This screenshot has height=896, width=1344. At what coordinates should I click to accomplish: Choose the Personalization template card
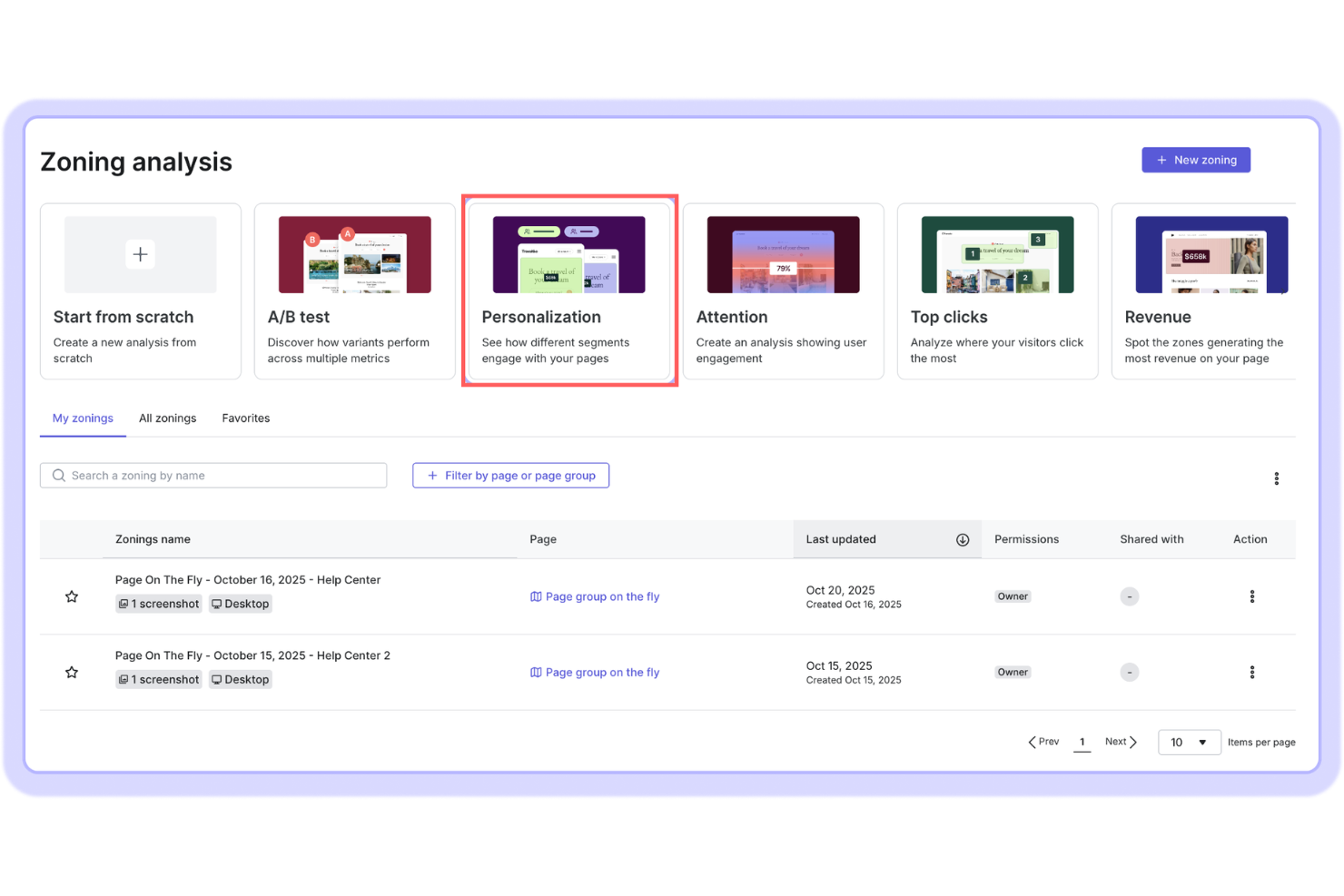point(569,291)
